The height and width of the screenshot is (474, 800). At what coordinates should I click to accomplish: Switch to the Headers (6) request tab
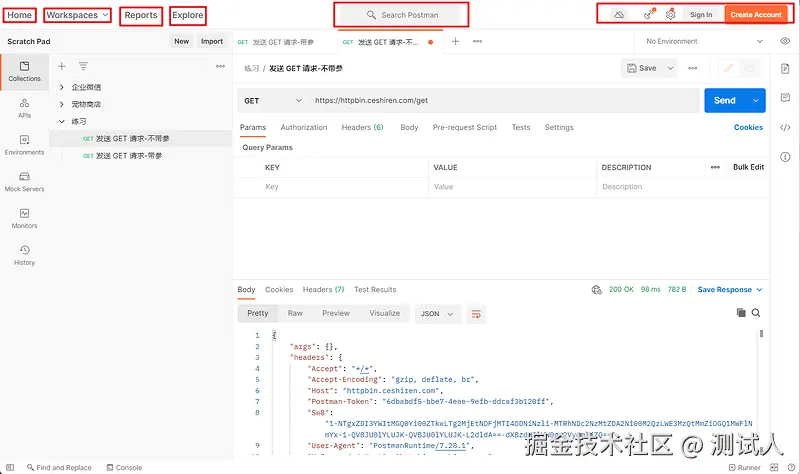tap(362, 128)
